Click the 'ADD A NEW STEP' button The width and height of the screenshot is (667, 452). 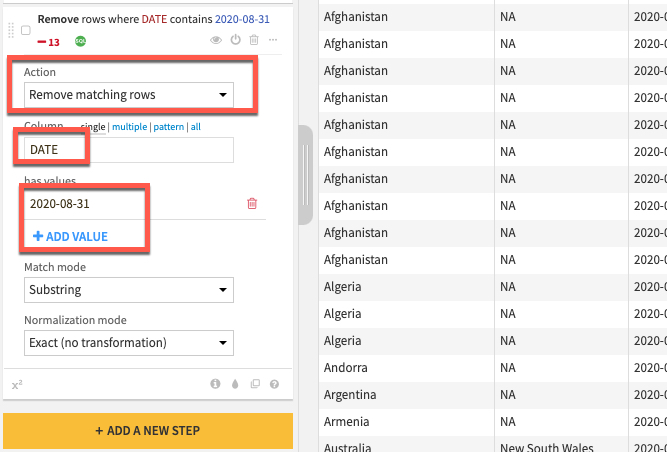coord(148,431)
